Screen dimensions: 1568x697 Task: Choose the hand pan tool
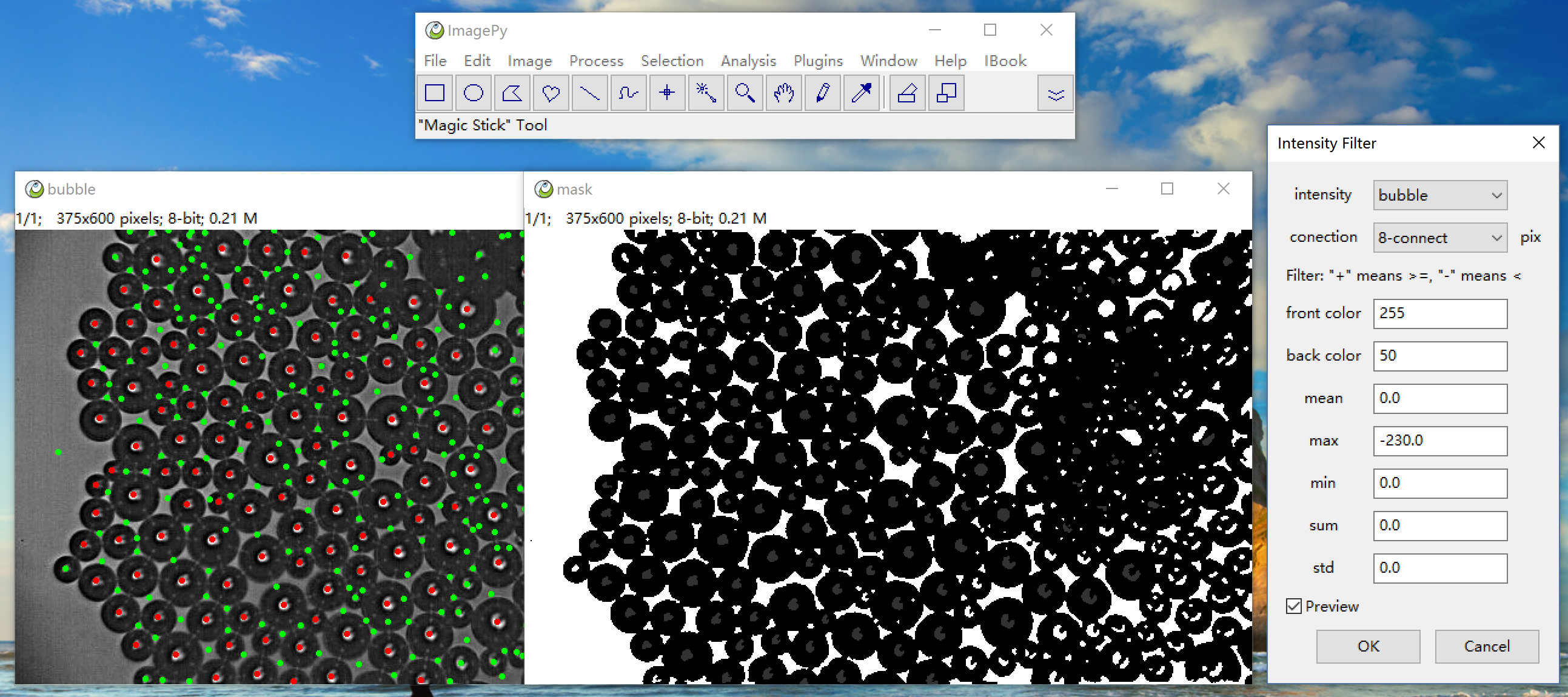(x=784, y=93)
